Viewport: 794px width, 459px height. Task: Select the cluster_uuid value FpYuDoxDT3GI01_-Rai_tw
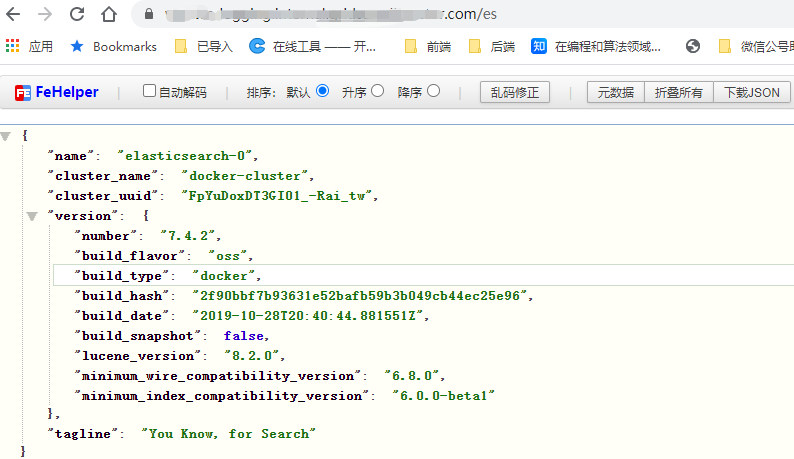[x=276, y=196]
